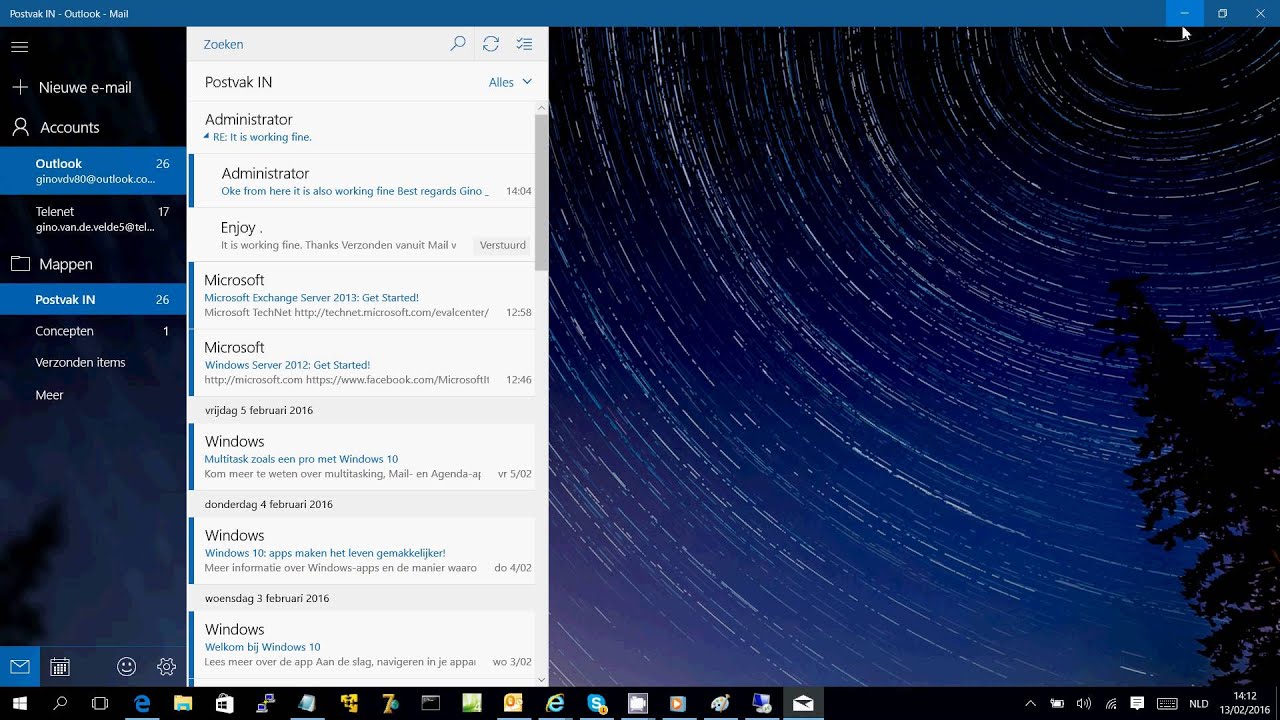Open the command prompt taskbar icon
This screenshot has height=720, width=1280.
coord(431,703)
